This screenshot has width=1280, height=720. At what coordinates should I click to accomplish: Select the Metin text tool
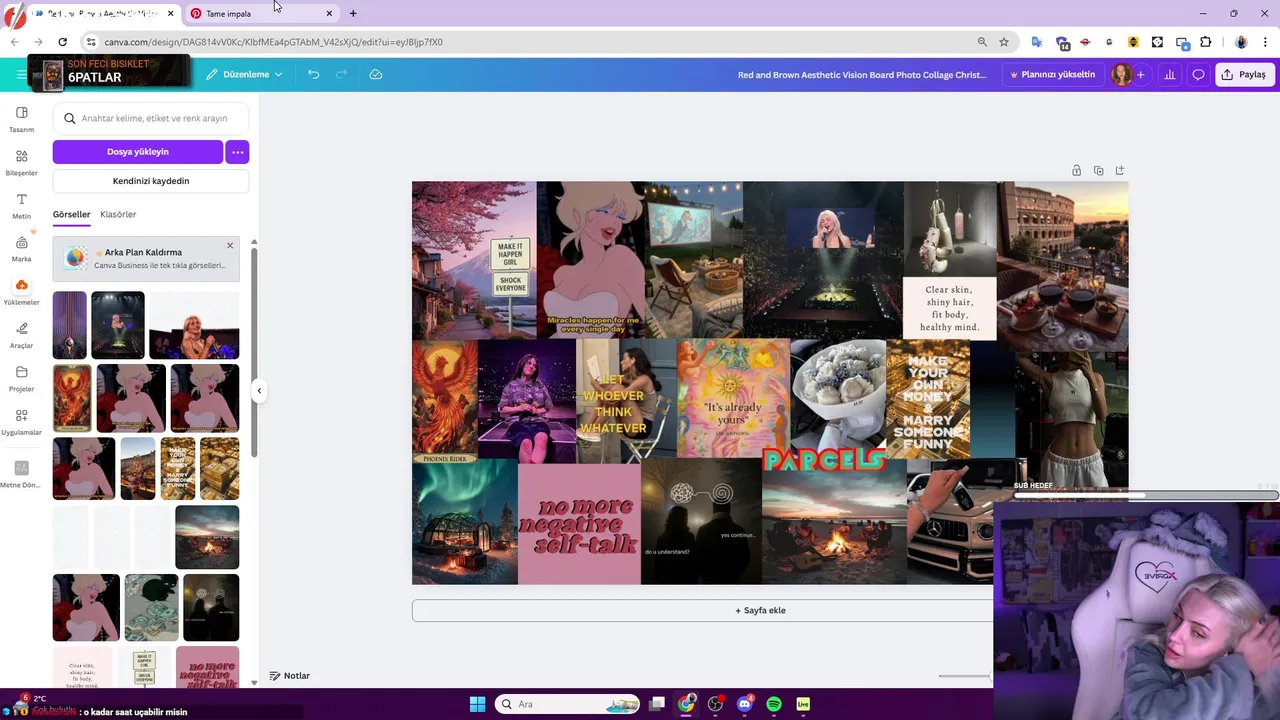click(21, 206)
